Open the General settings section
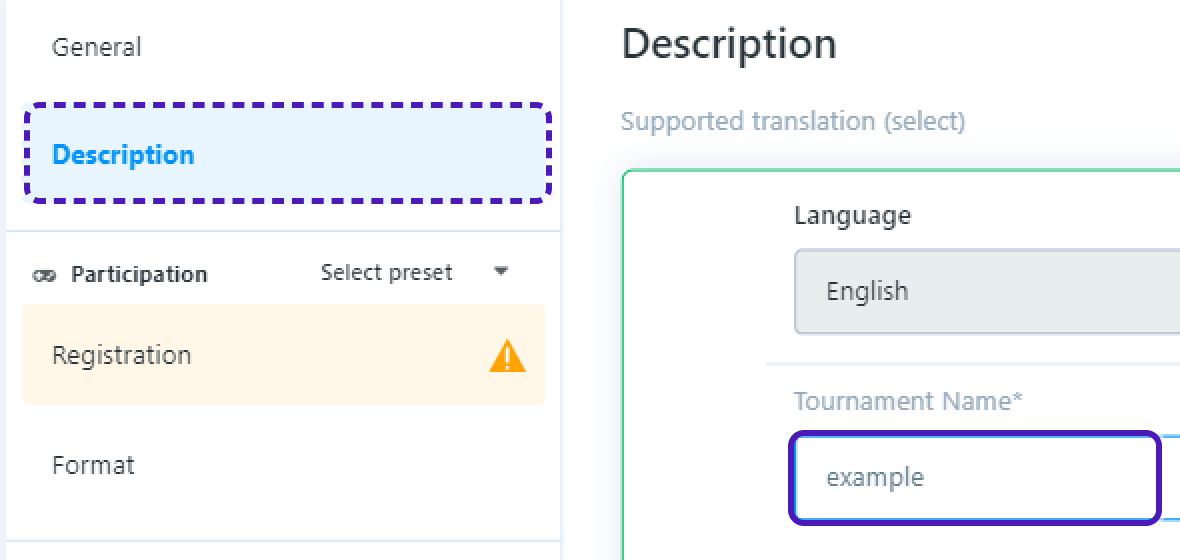Screen dimensions: 1180x560 (97, 47)
